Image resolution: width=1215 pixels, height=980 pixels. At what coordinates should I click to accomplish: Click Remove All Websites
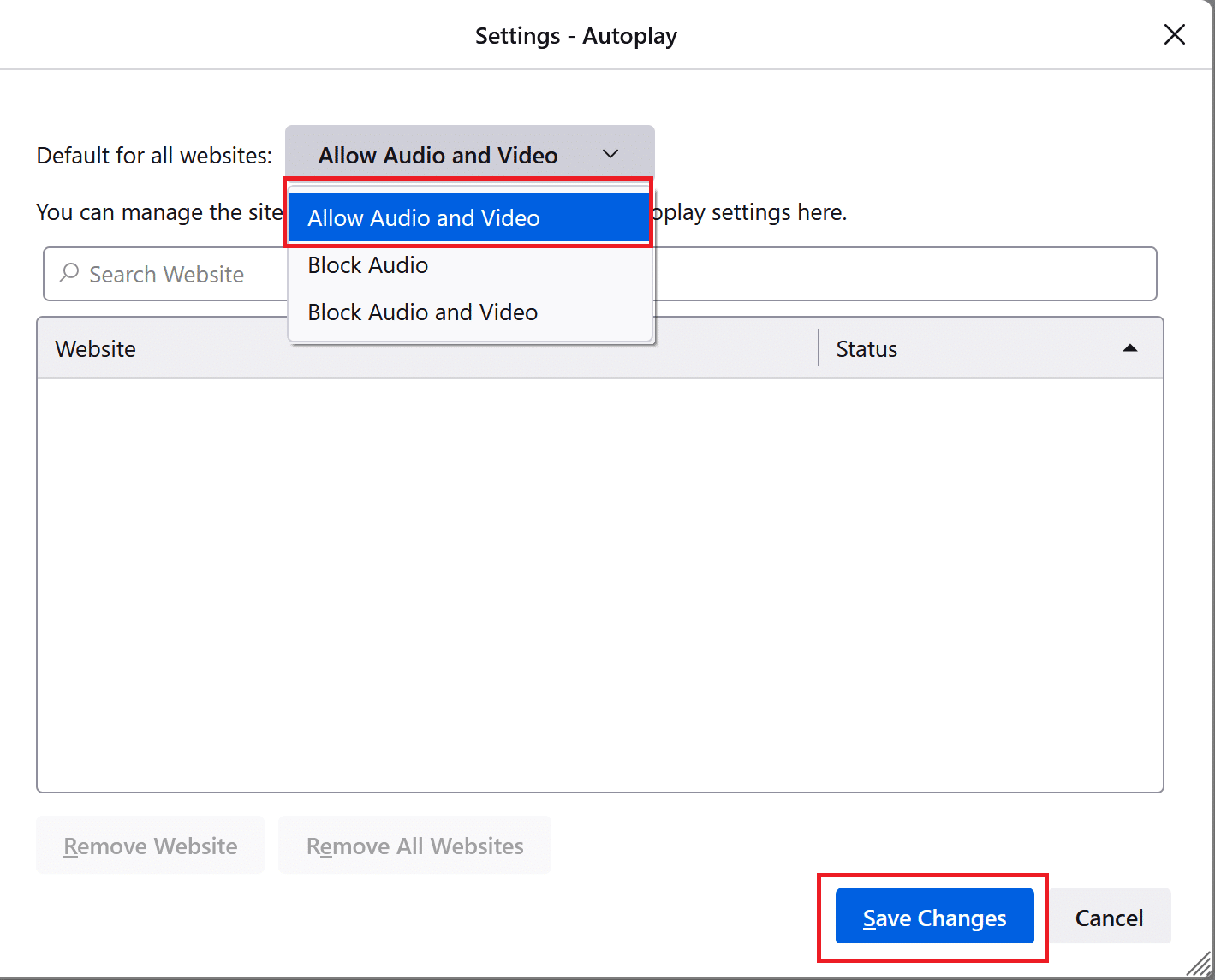[x=414, y=846]
